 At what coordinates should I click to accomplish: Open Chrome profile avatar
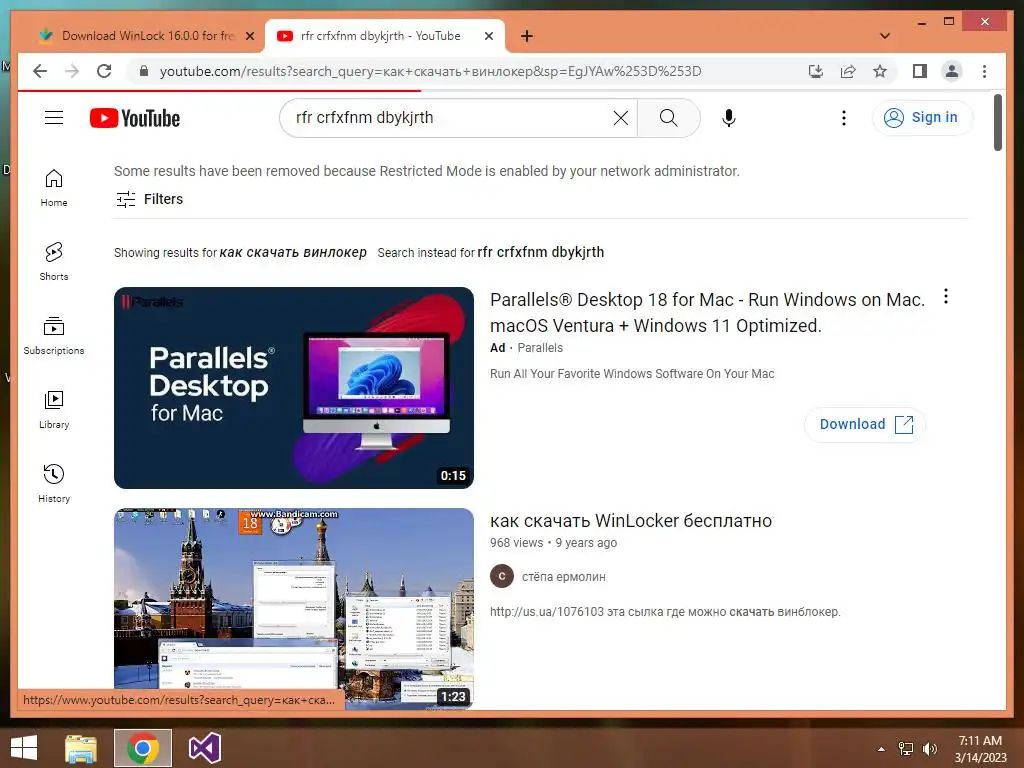tap(952, 71)
